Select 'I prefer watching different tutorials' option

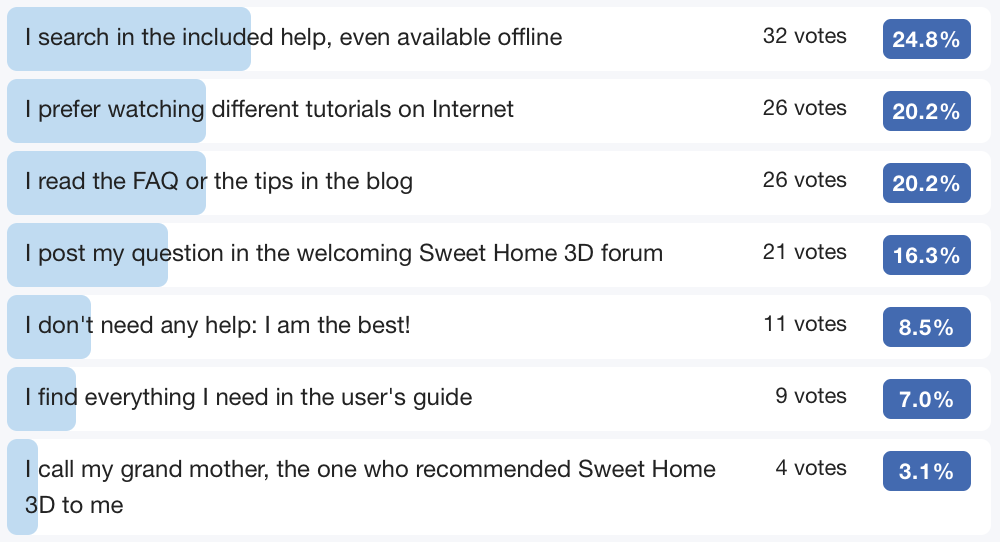269,109
